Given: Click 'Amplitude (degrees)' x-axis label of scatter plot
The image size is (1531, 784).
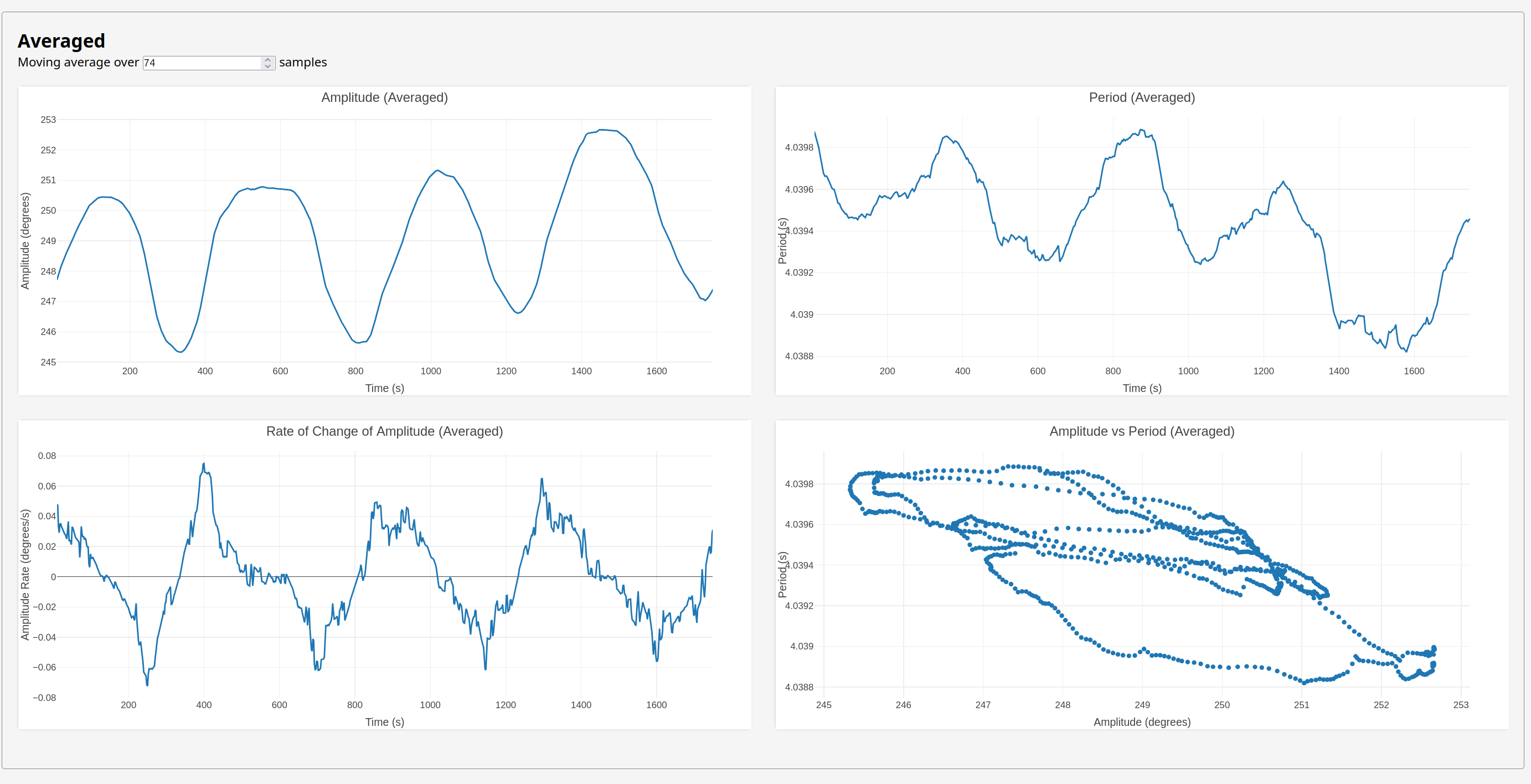Looking at the screenshot, I should (x=1141, y=721).
